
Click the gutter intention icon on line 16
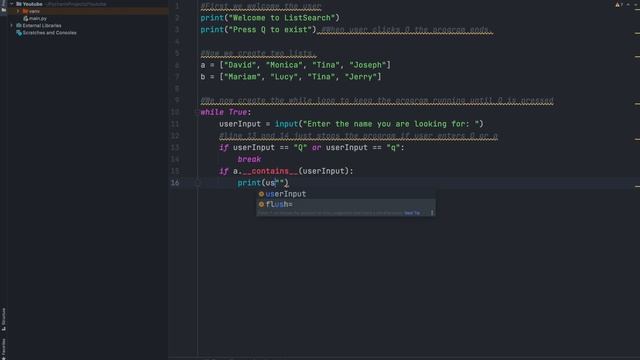pos(197,183)
